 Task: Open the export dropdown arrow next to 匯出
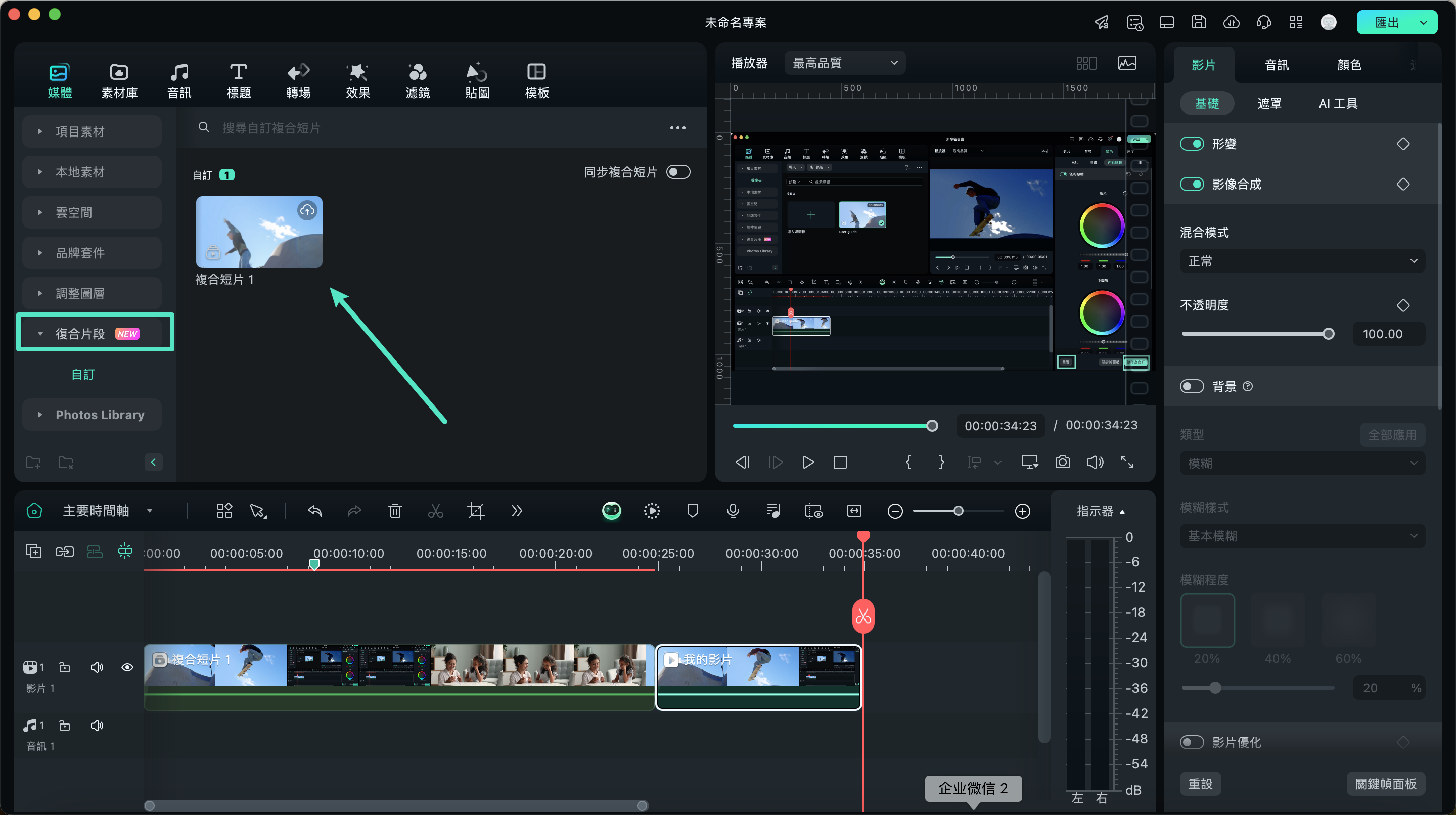(1424, 23)
